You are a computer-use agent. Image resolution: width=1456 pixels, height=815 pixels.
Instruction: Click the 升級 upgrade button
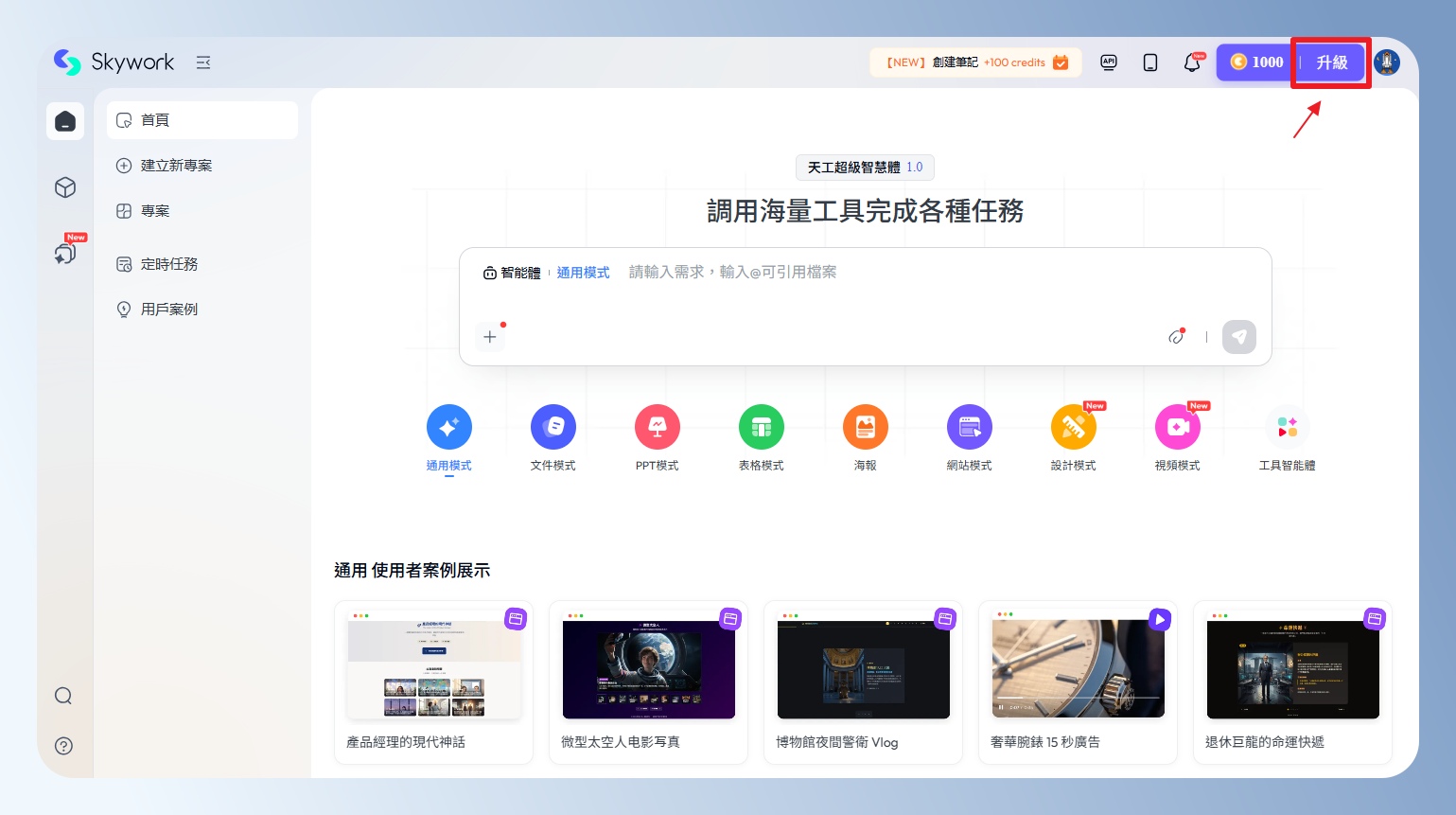pos(1331,62)
